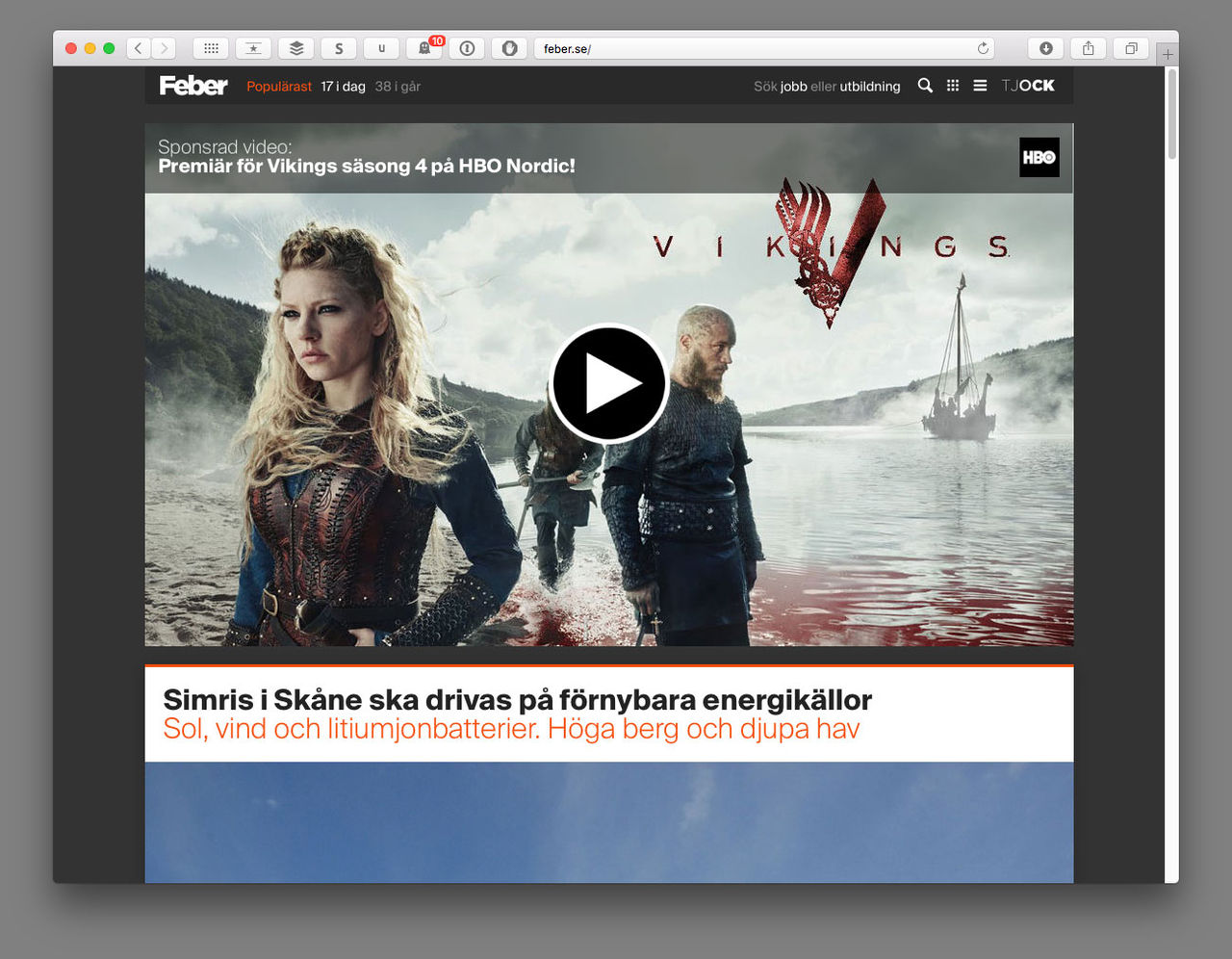Screen dimensions: 1232x959
Task: Open the Top Sites grid button
Action: [211, 48]
